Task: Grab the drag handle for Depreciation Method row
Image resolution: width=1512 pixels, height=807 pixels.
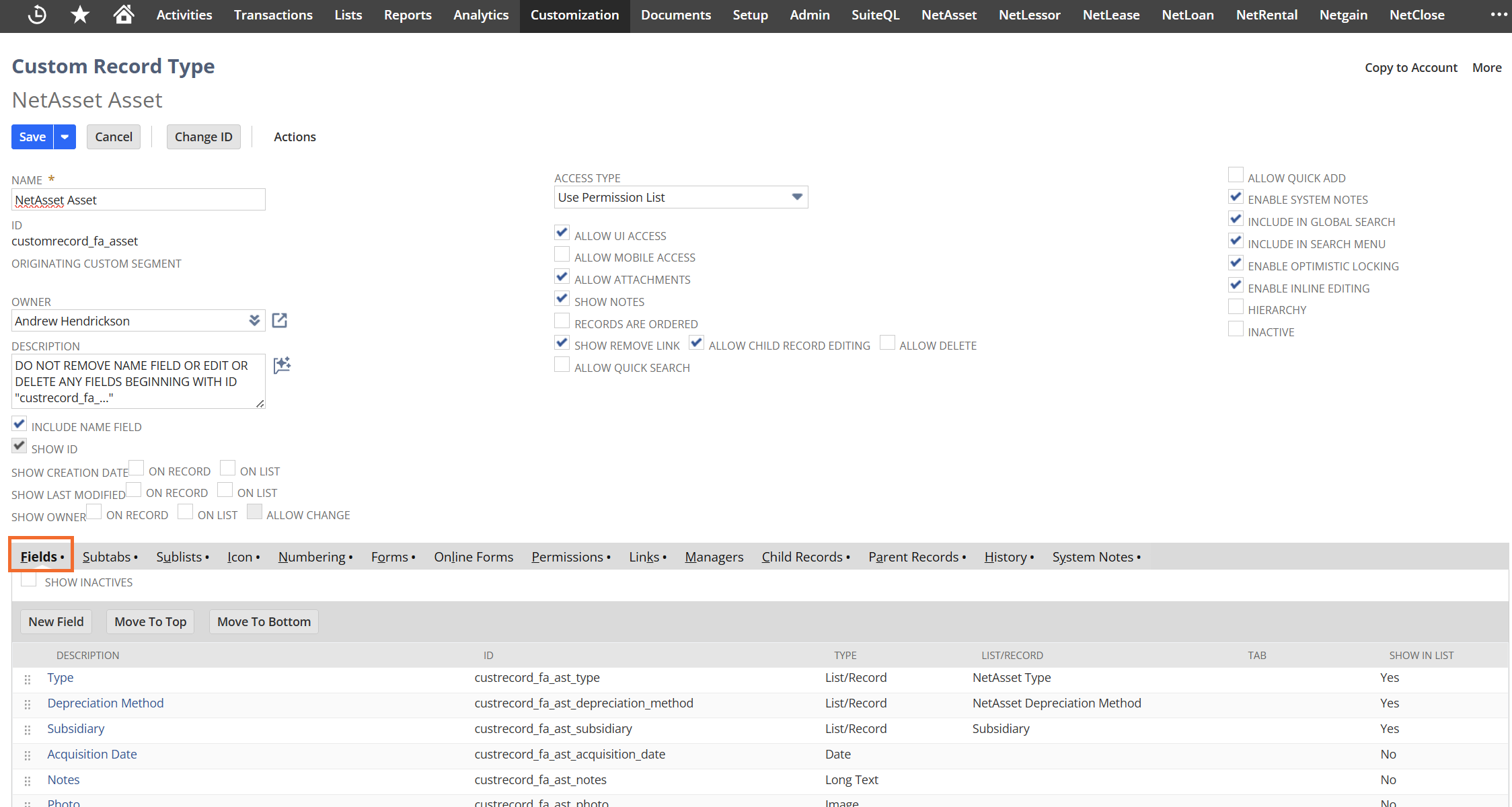Action: 28,705
